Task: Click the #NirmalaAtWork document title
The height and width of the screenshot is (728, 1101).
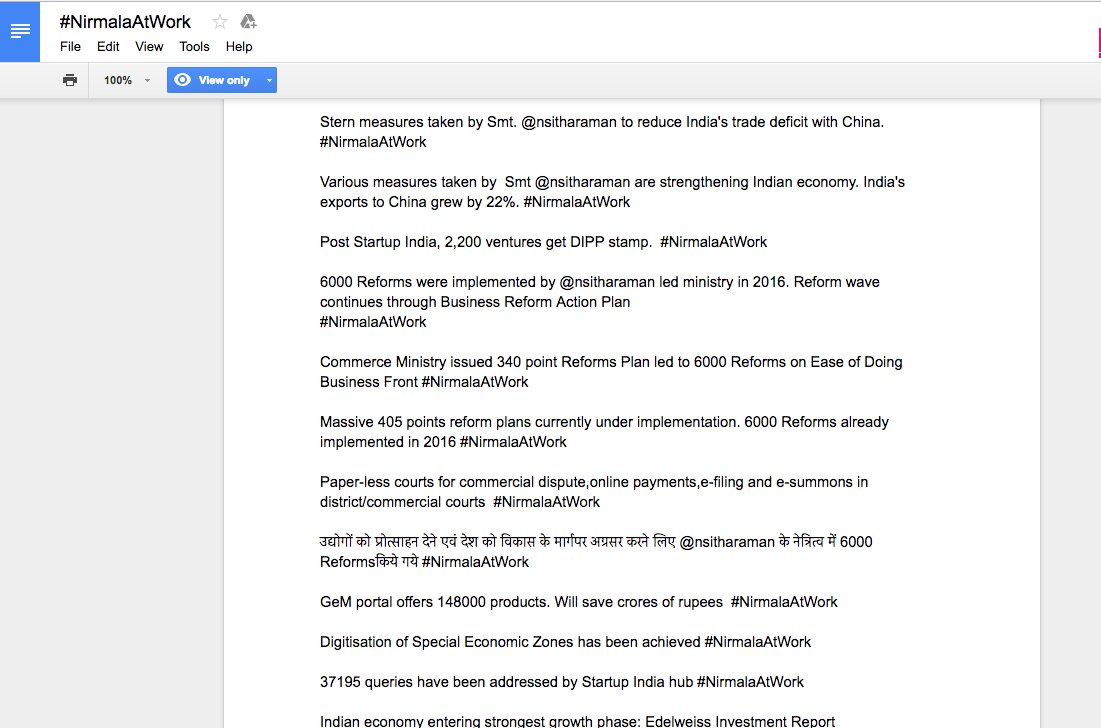Action: tap(125, 22)
